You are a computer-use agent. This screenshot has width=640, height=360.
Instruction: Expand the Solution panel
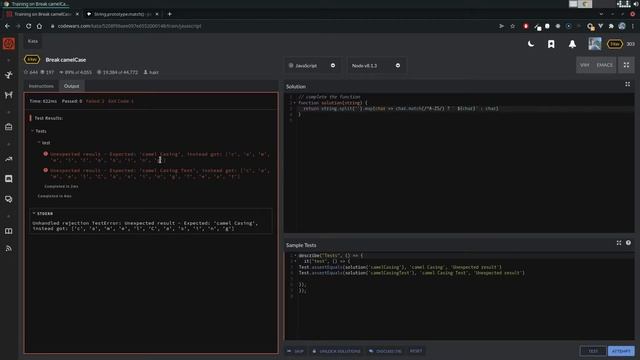coord(627,84)
